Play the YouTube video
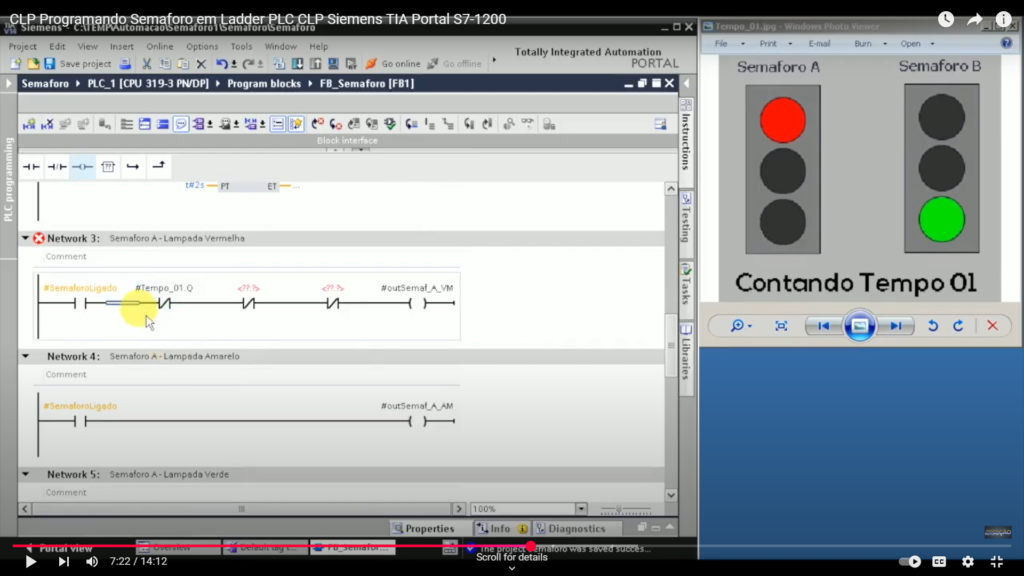Screen dimensions: 1024x576 30,562
